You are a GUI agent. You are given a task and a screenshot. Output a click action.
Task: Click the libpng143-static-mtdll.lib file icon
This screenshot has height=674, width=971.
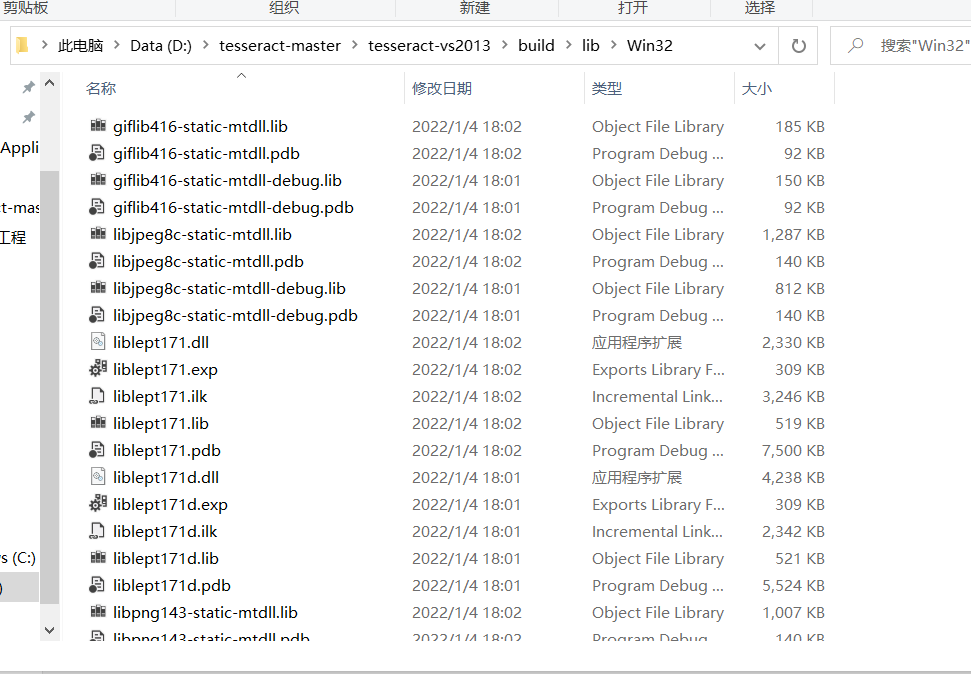pos(98,613)
